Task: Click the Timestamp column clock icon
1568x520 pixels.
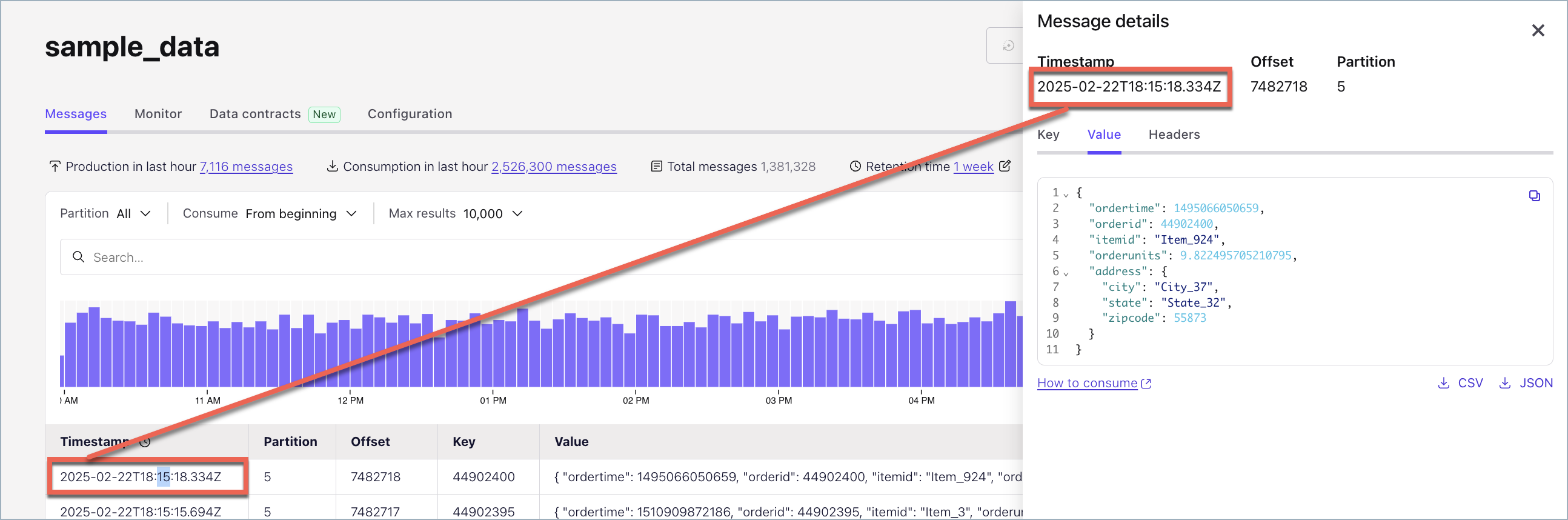Action: 145,442
